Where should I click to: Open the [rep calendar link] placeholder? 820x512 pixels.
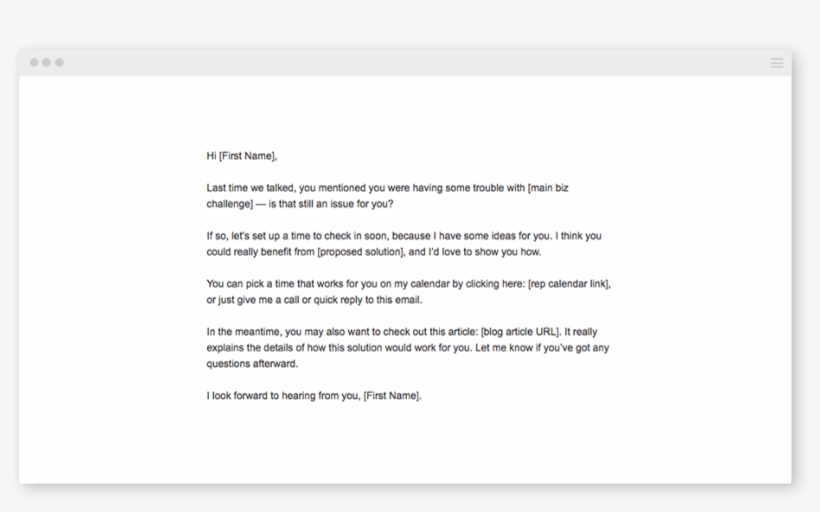[x=568, y=284]
